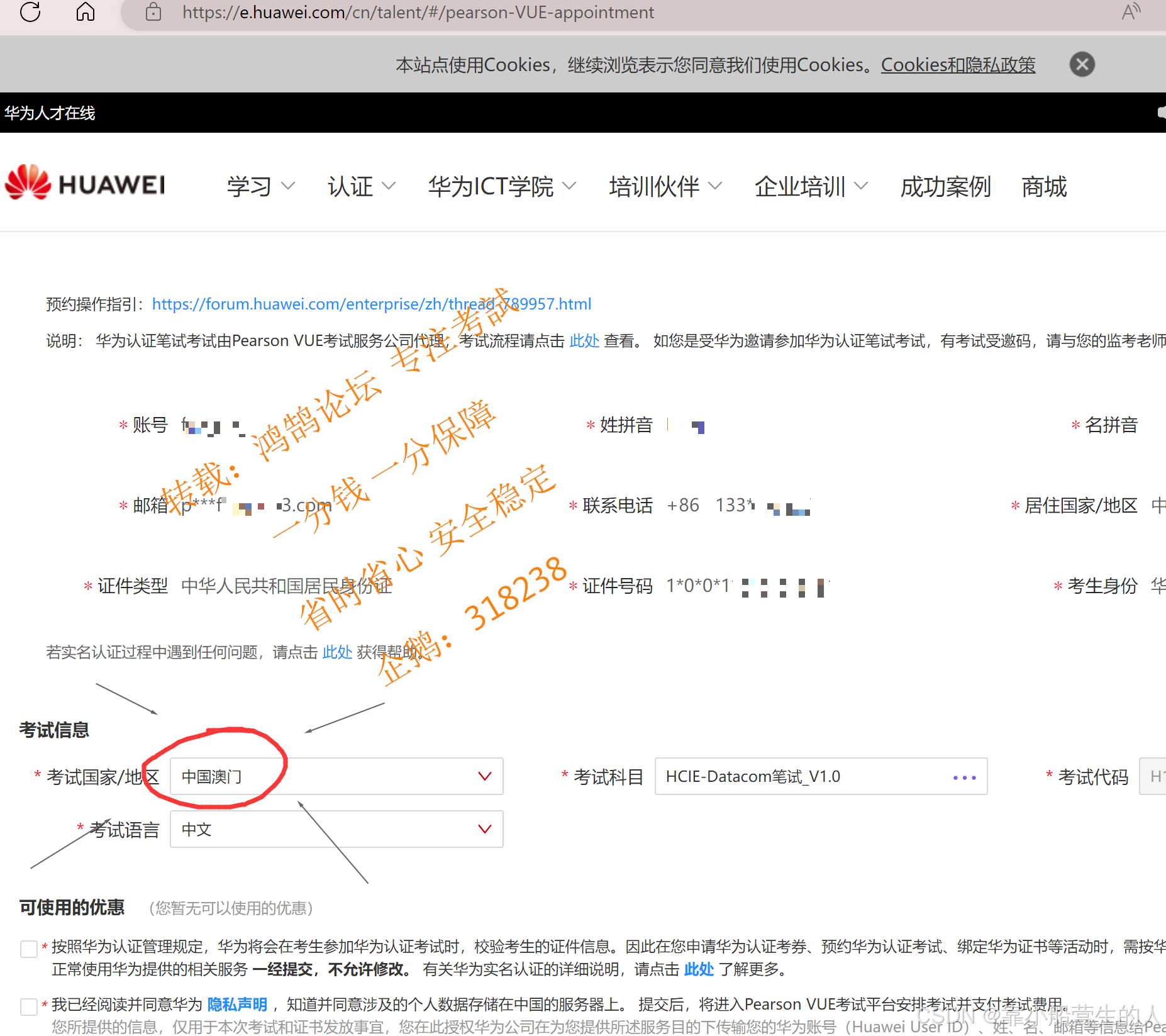Open the 商城 menu item
The height and width of the screenshot is (1036, 1166).
coord(1044,186)
